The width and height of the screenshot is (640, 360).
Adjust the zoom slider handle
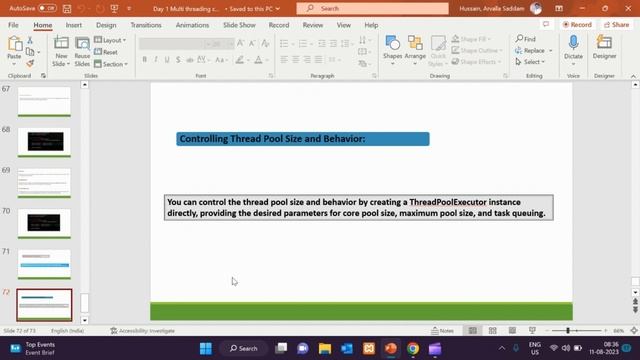[568, 331]
